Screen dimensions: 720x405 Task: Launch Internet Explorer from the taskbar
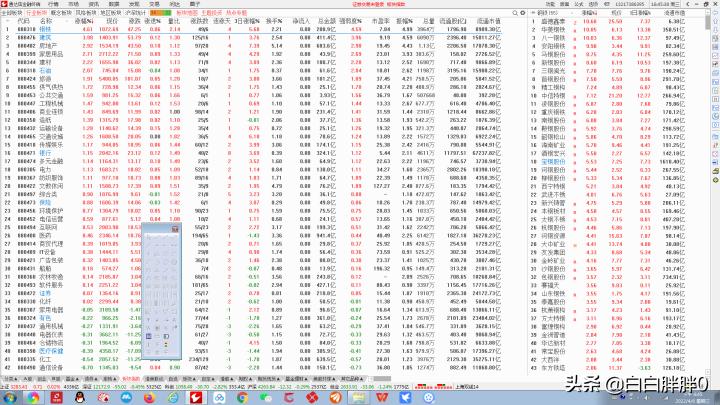(x=173, y=398)
